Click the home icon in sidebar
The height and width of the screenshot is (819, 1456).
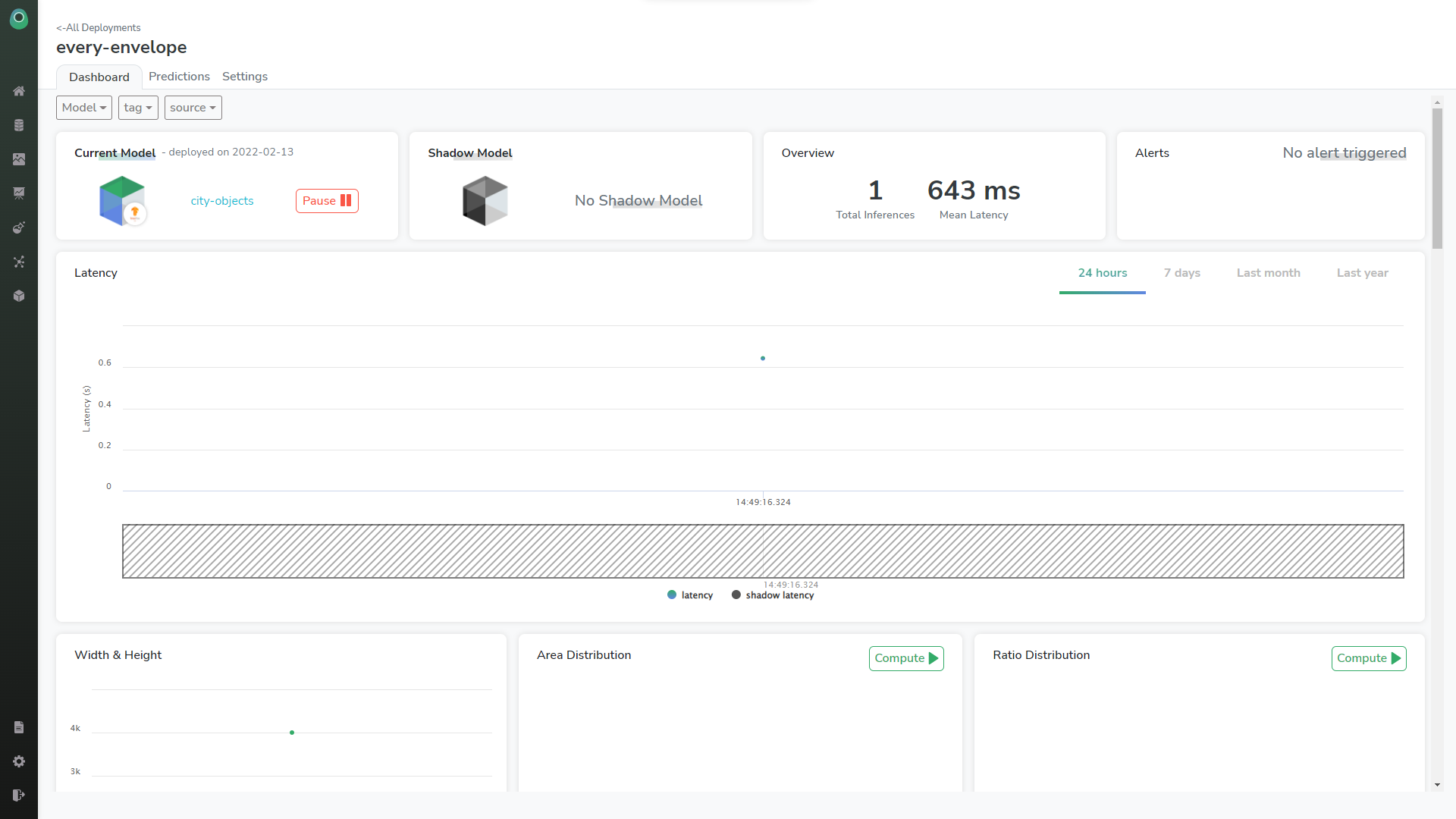[x=19, y=91]
